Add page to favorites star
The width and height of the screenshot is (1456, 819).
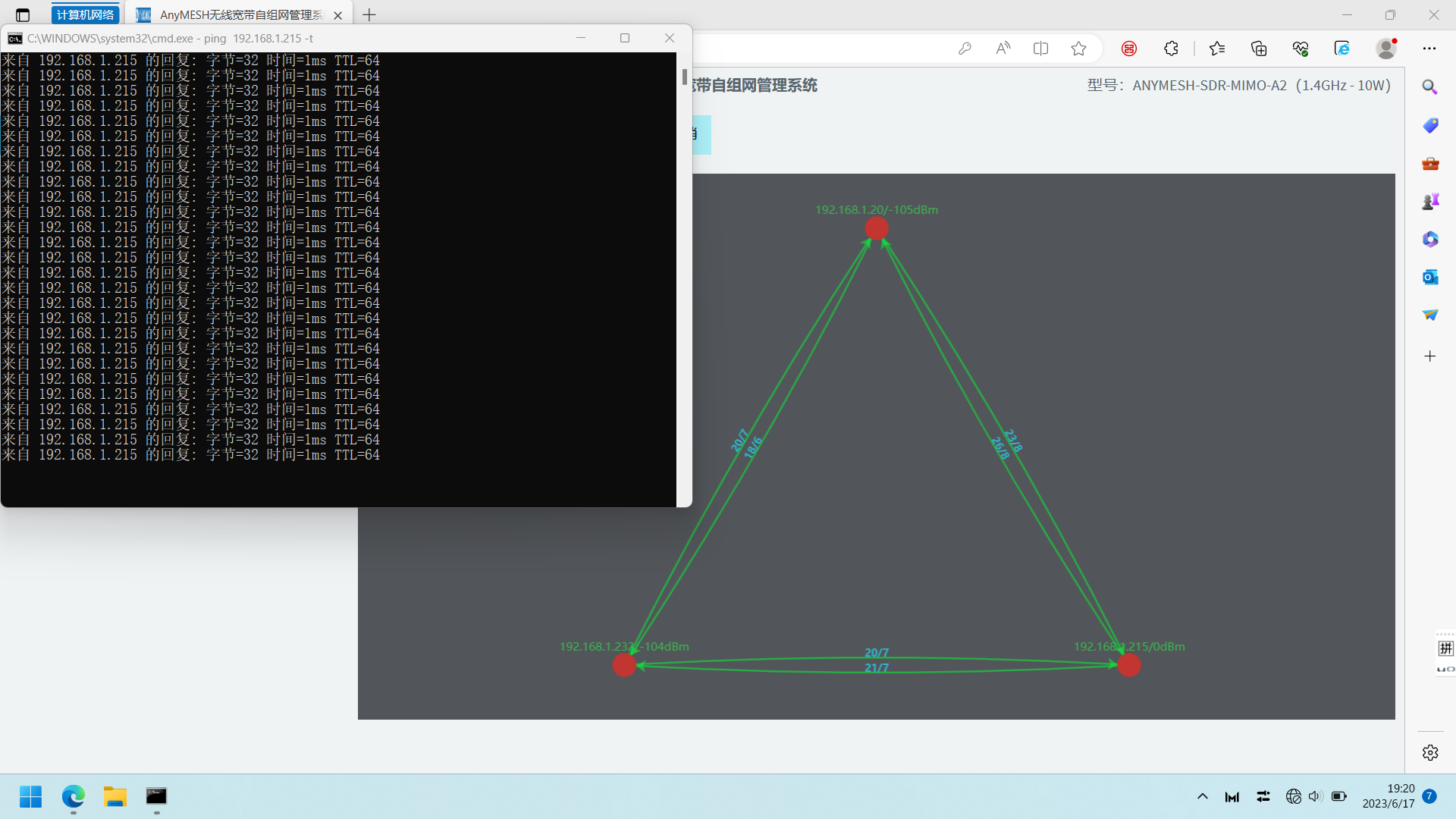[1078, 49]
